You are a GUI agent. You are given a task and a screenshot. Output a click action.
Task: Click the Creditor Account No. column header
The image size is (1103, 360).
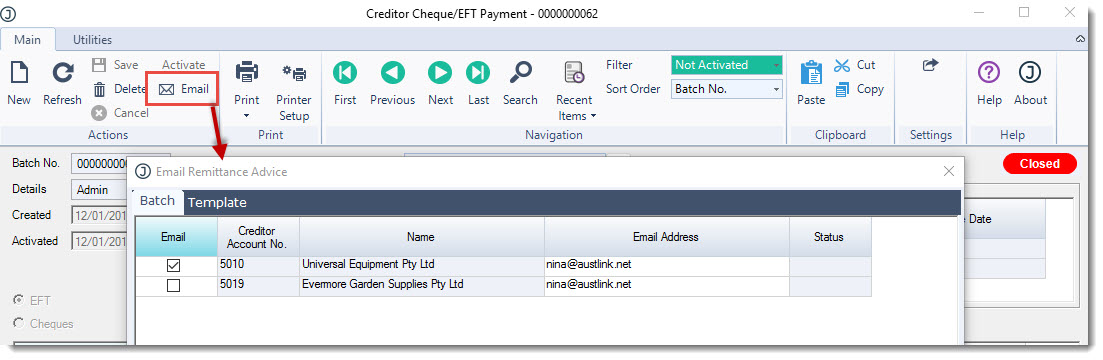point(258,237)
